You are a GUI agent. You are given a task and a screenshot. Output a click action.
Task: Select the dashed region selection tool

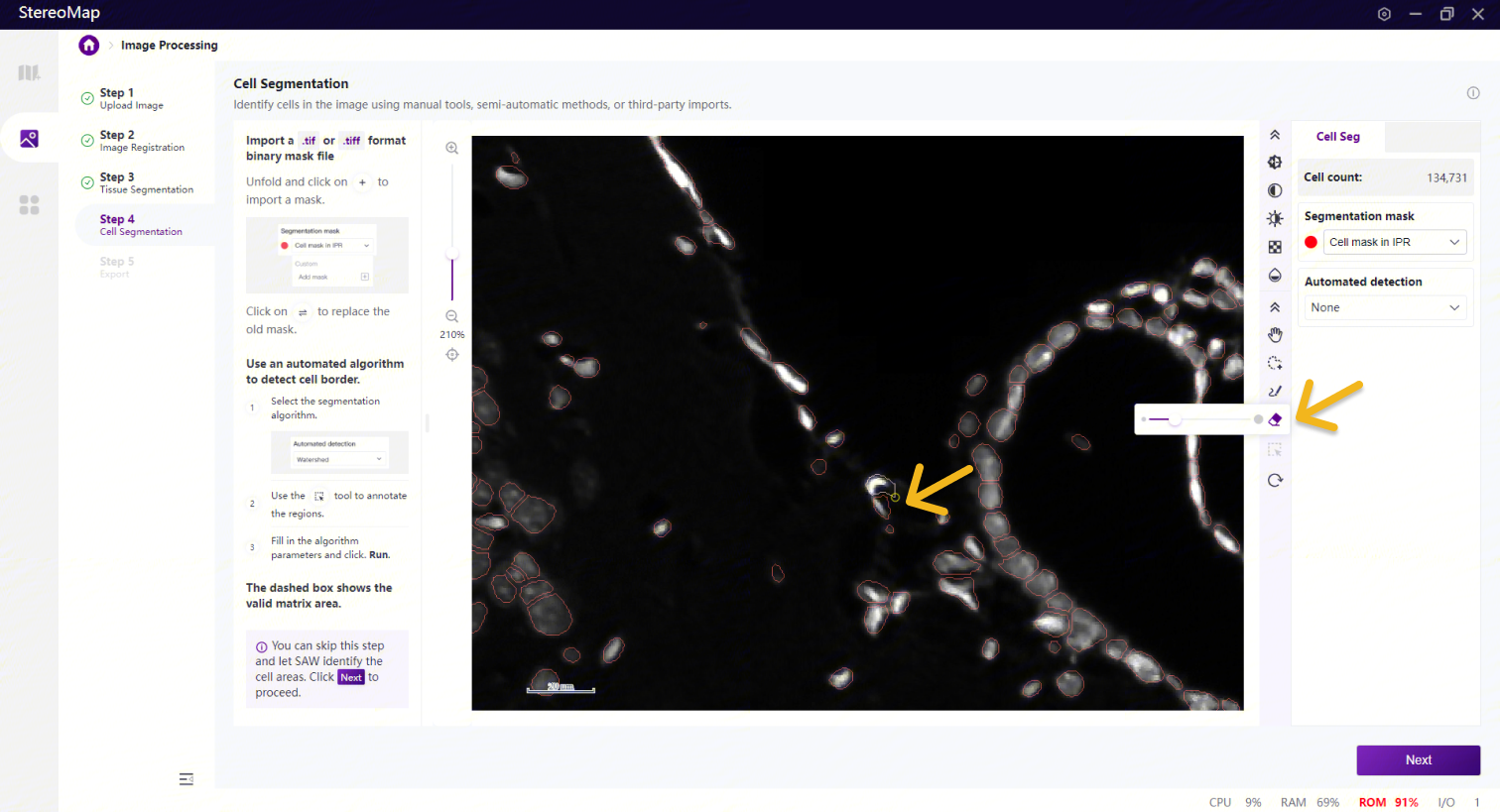coord(1275,450)
